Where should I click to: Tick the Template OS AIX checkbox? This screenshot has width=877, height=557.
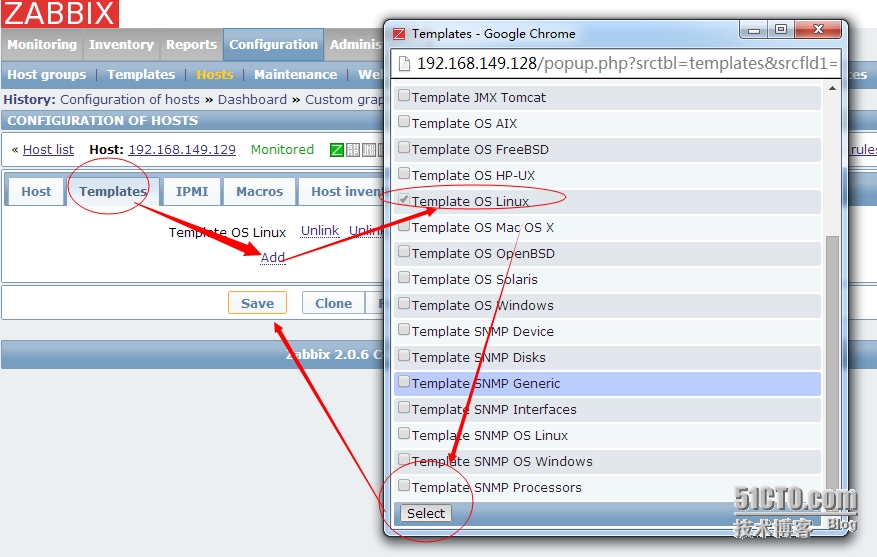(x=404, y=121)
